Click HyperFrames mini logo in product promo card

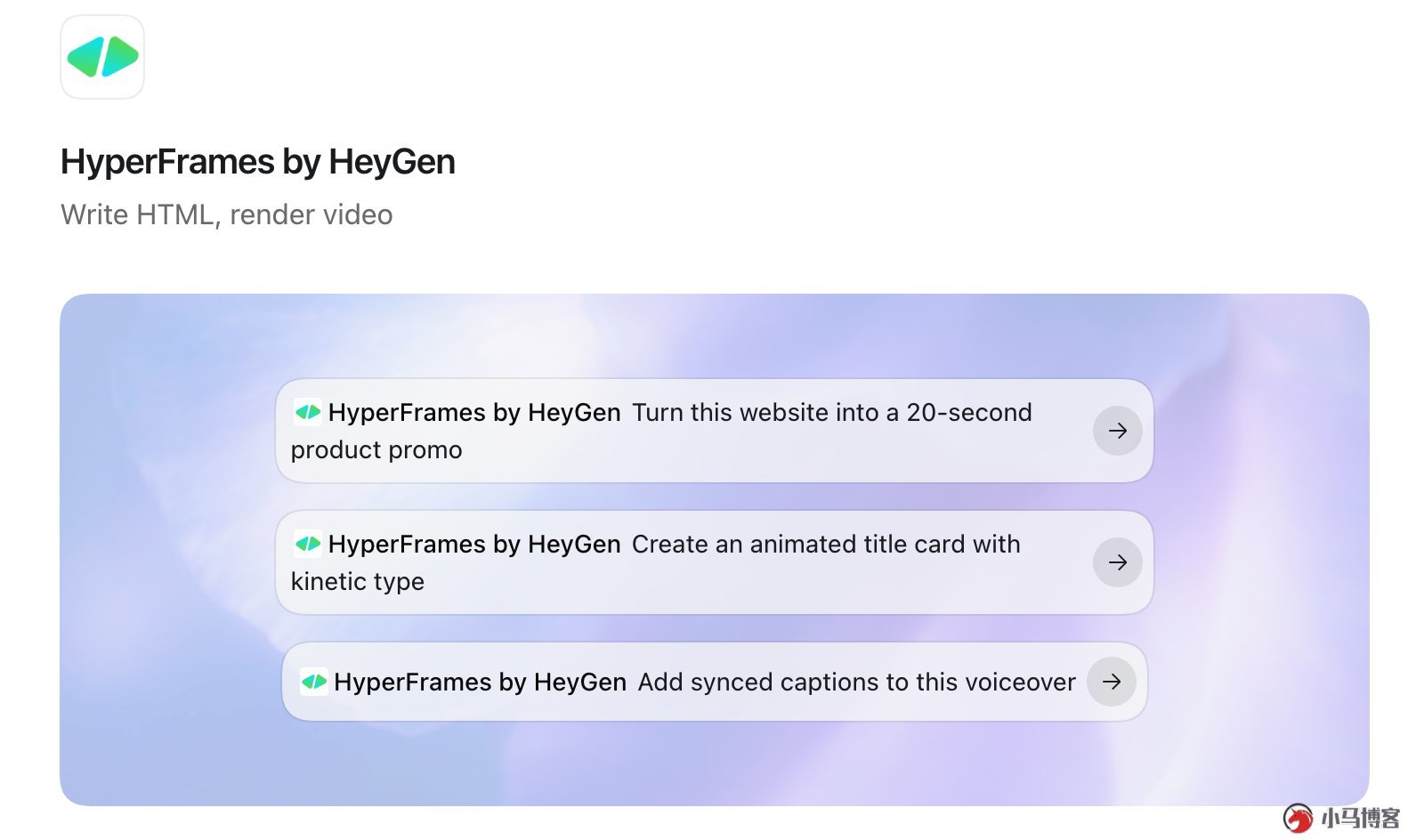(x=308, y=412)
